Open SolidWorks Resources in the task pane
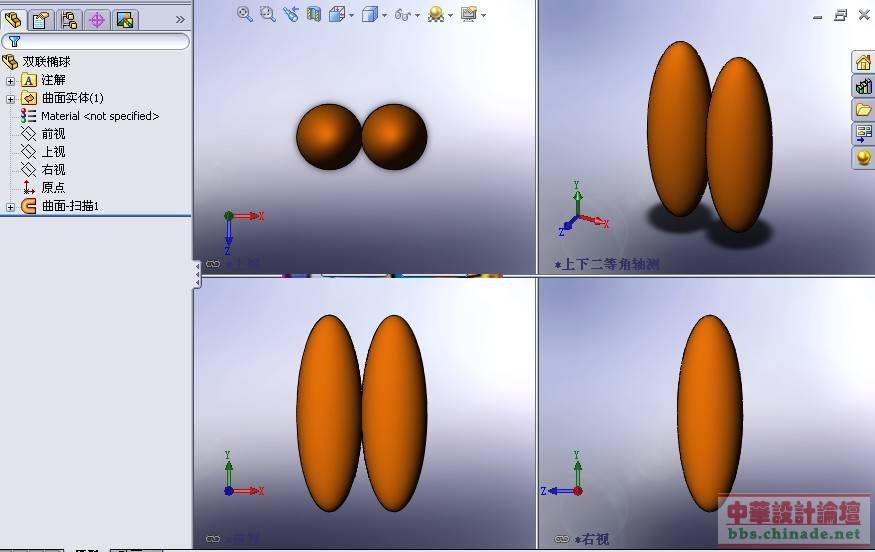This screenshot has width=875, height=552. 862,62
